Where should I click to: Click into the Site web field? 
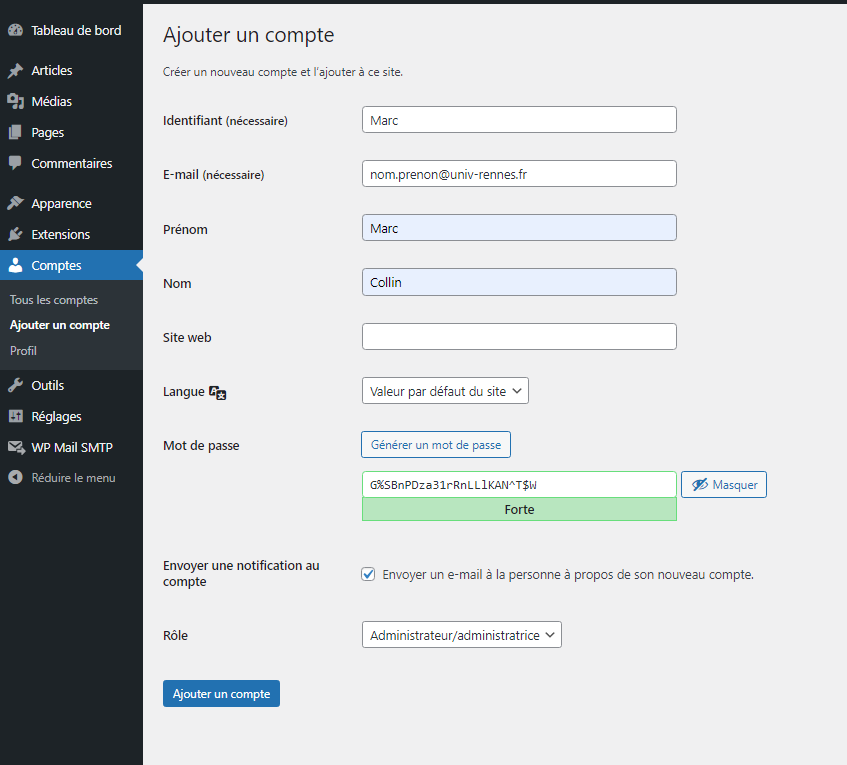(x=519, y=337)
